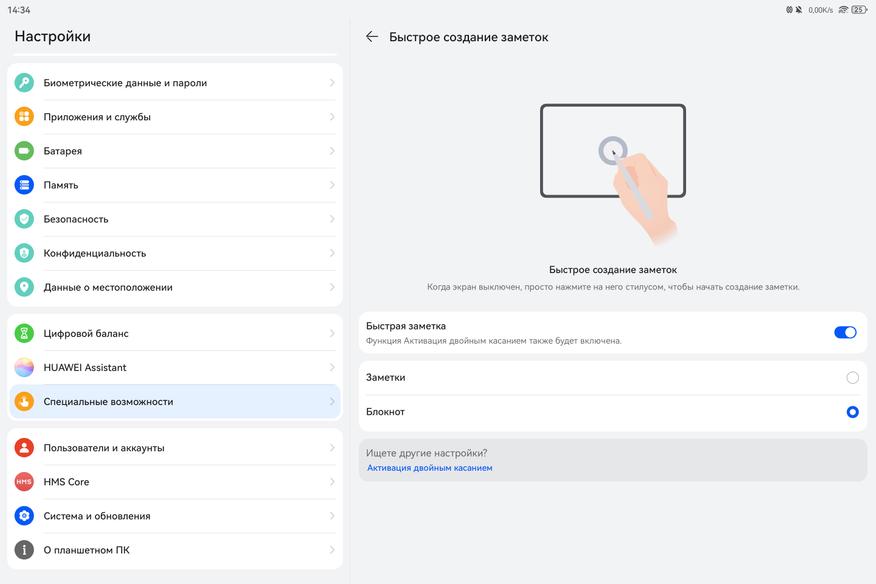
Task: Click the Данные о местоположении pin icon
Action: 24,287
